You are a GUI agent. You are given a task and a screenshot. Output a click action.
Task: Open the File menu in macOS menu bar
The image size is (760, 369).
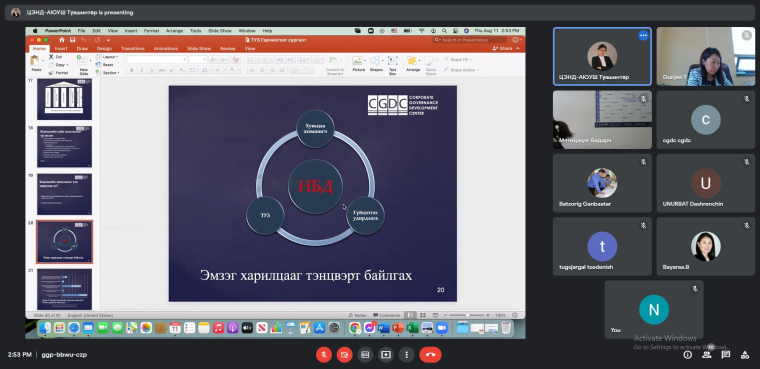tap(81, 31)
